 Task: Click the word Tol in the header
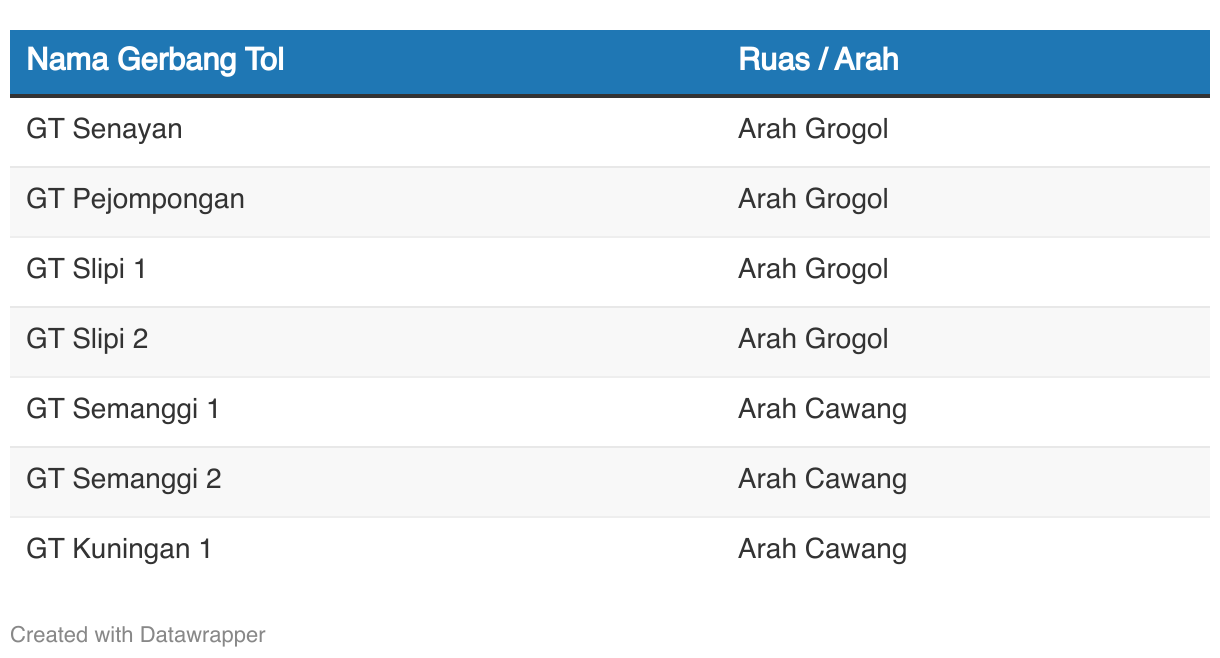coord(264,60)
